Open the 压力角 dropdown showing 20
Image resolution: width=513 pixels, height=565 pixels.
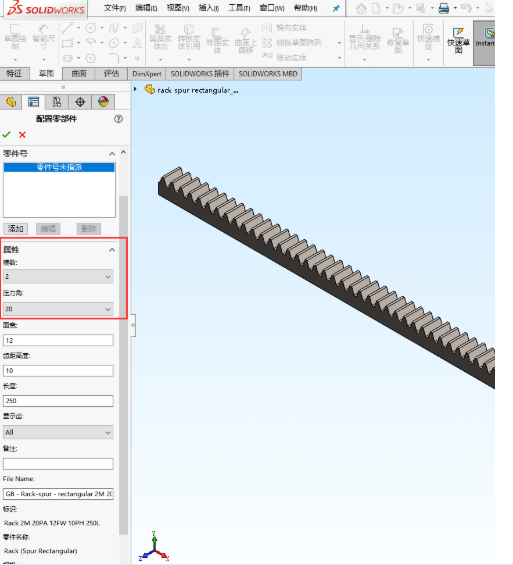click(58, 309)
